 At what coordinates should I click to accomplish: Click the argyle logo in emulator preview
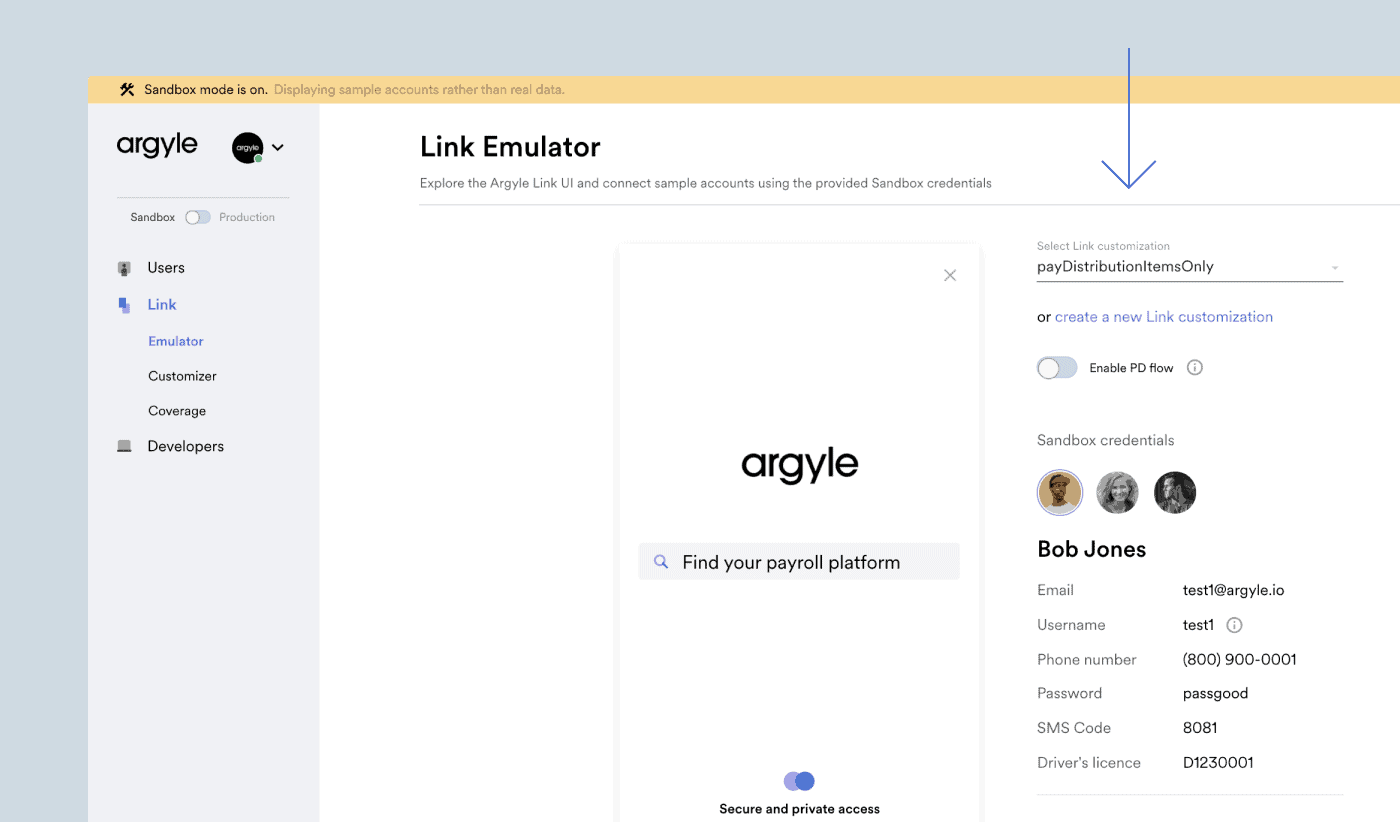pyautogui.click(x=799, y=465)
